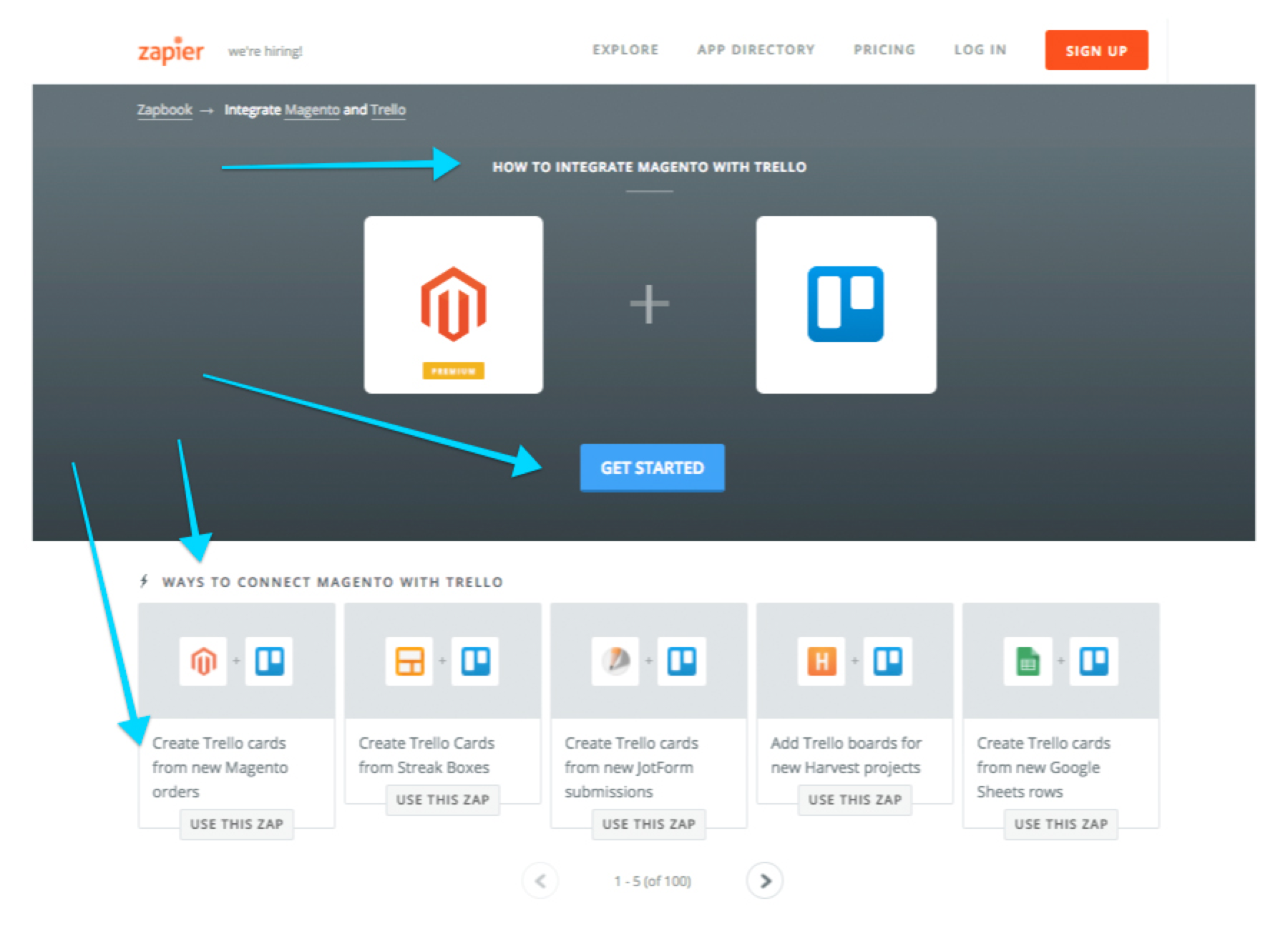Viewport: 1288px width, 952px height.
Task: Use the Streak Boxes zap
Action: pos(443,800)
